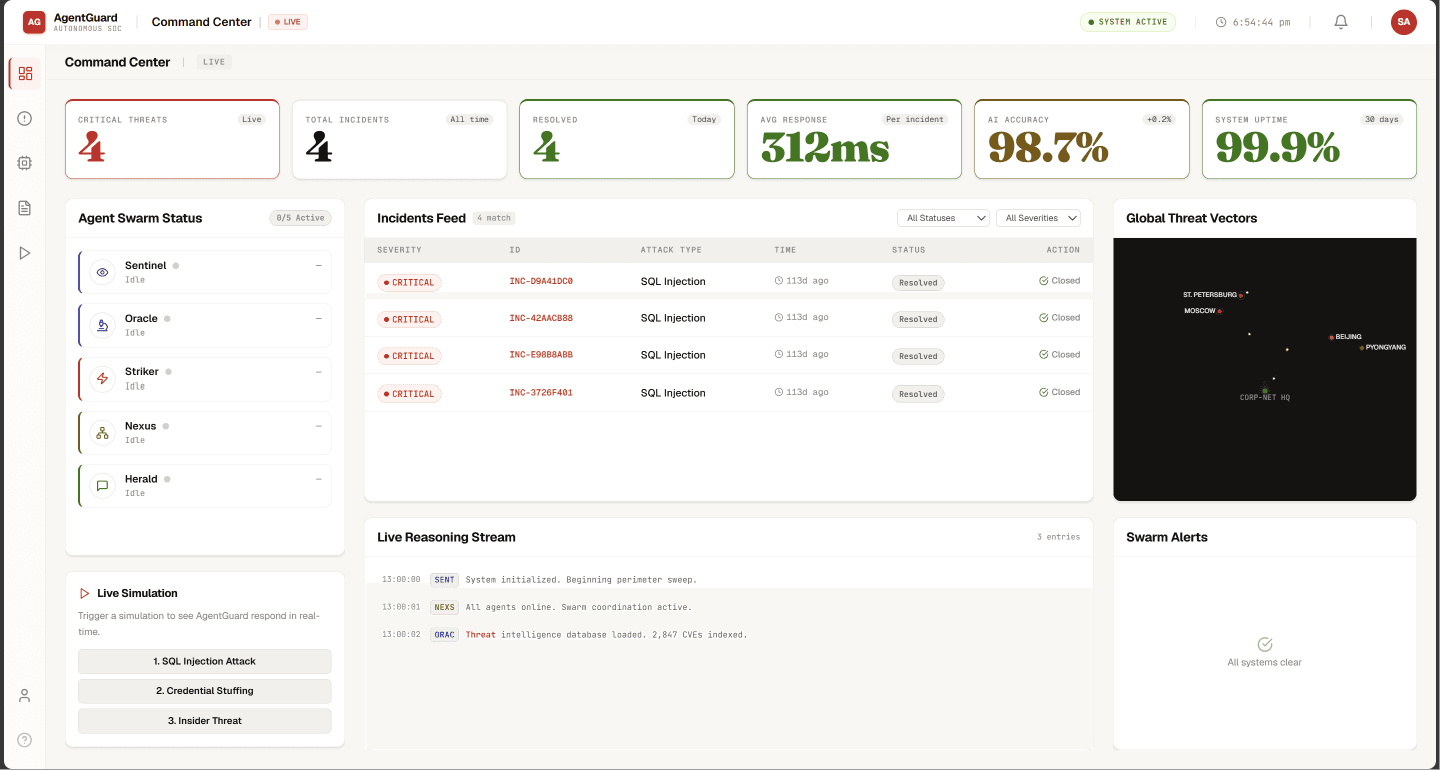This screenshot has width=1440, height=770.
Task: Open incident INC-E98B8ABB
Action: click(x=541, y=355)
